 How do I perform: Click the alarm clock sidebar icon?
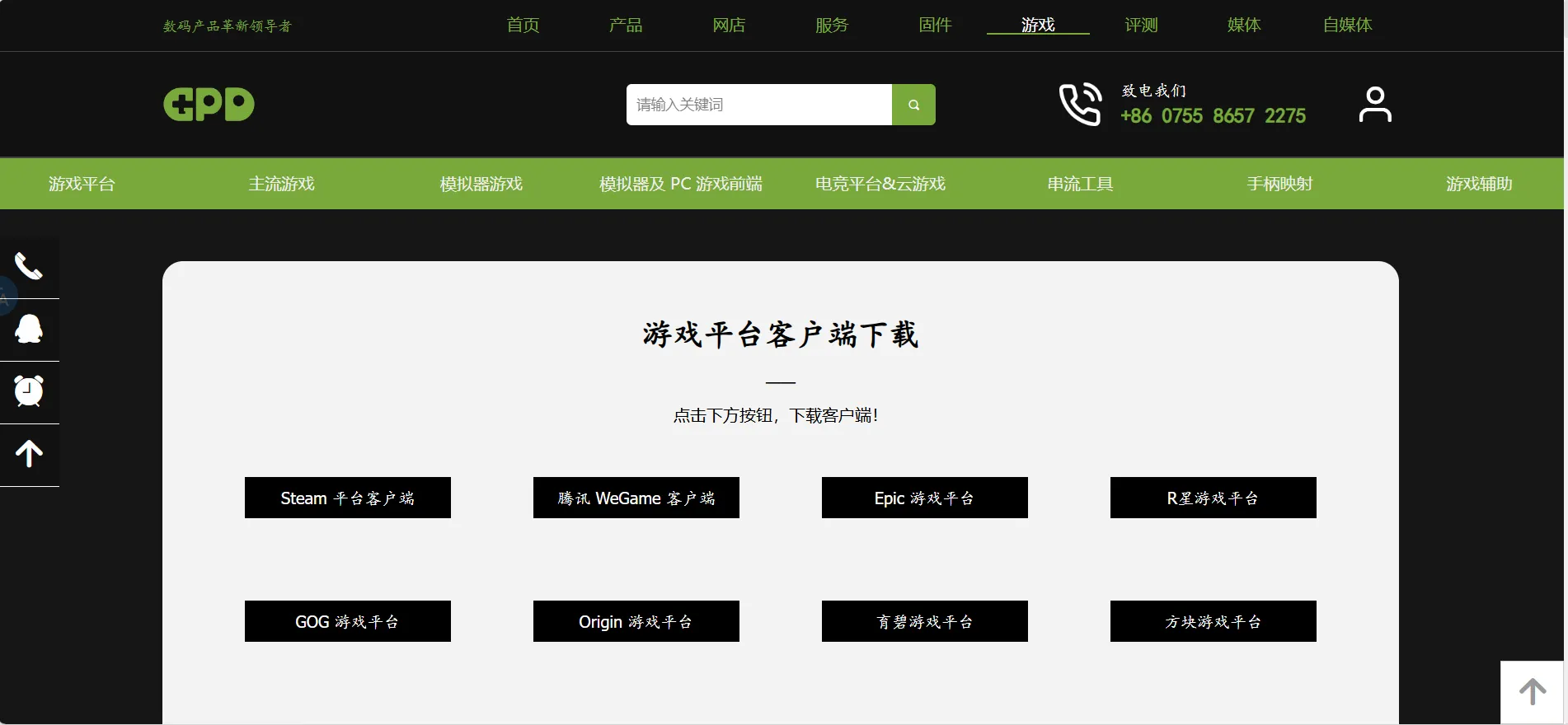[29, 391]
